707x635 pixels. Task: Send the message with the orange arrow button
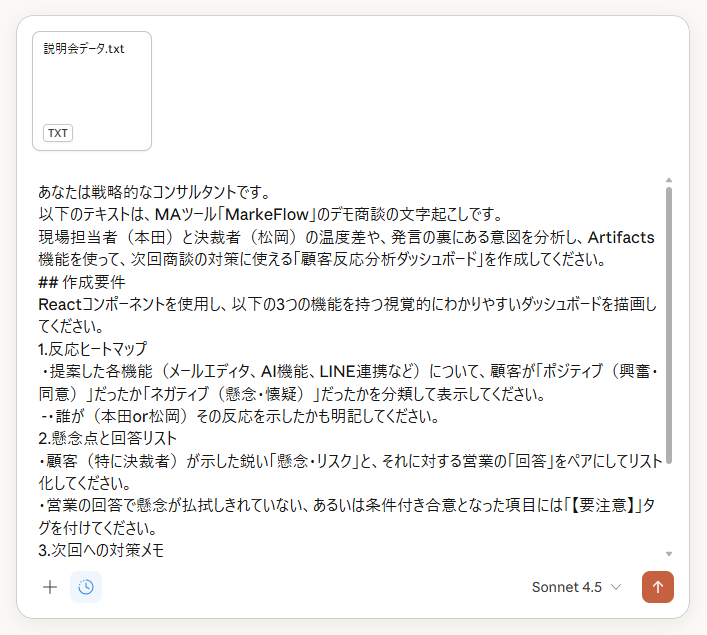[x=658, y=587]
